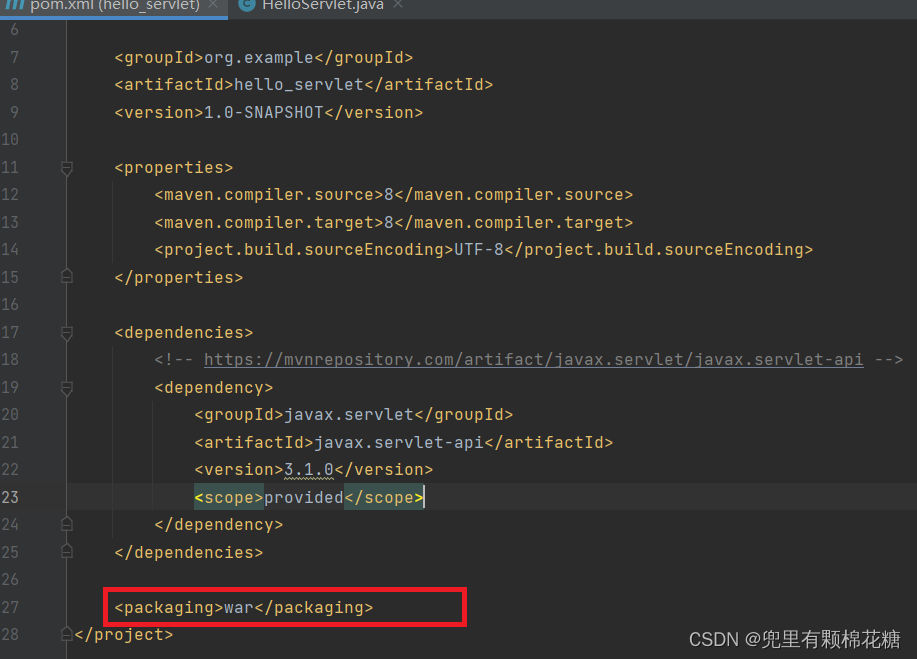Click the project.build.sourceEncoding UTF-8 line

[484, 250]
